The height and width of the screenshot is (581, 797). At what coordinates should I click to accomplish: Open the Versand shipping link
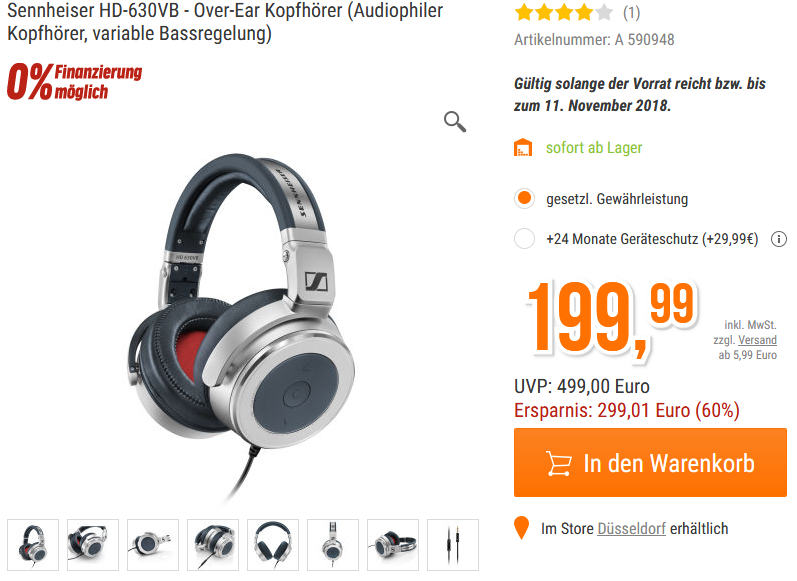pos(757,340)
